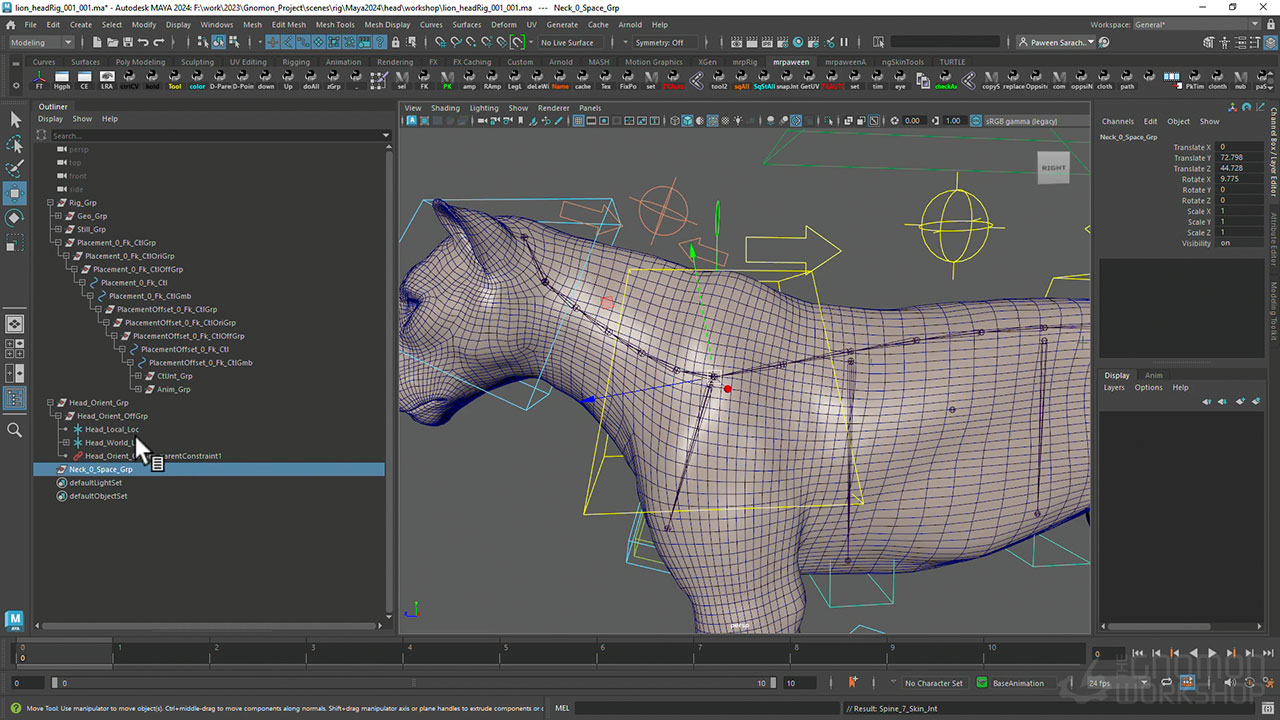The image size is (1280, 720).
Task: Activate the Select tool arrow in the toolbox
Action: click(15, 120)
